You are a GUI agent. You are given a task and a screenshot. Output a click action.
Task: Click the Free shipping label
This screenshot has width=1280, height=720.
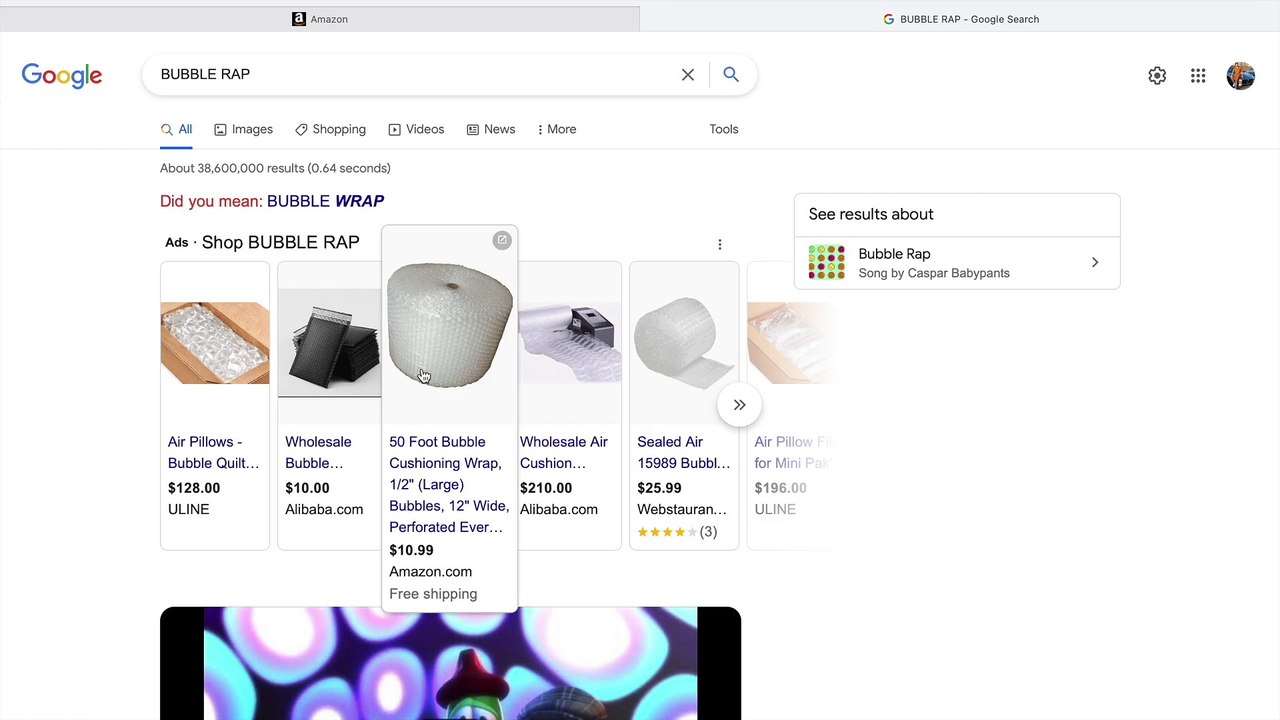click(433, 594)
